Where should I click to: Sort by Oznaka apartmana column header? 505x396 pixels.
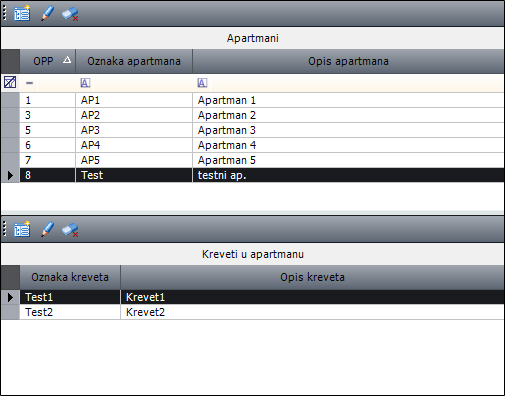click(x=134, y=61)
